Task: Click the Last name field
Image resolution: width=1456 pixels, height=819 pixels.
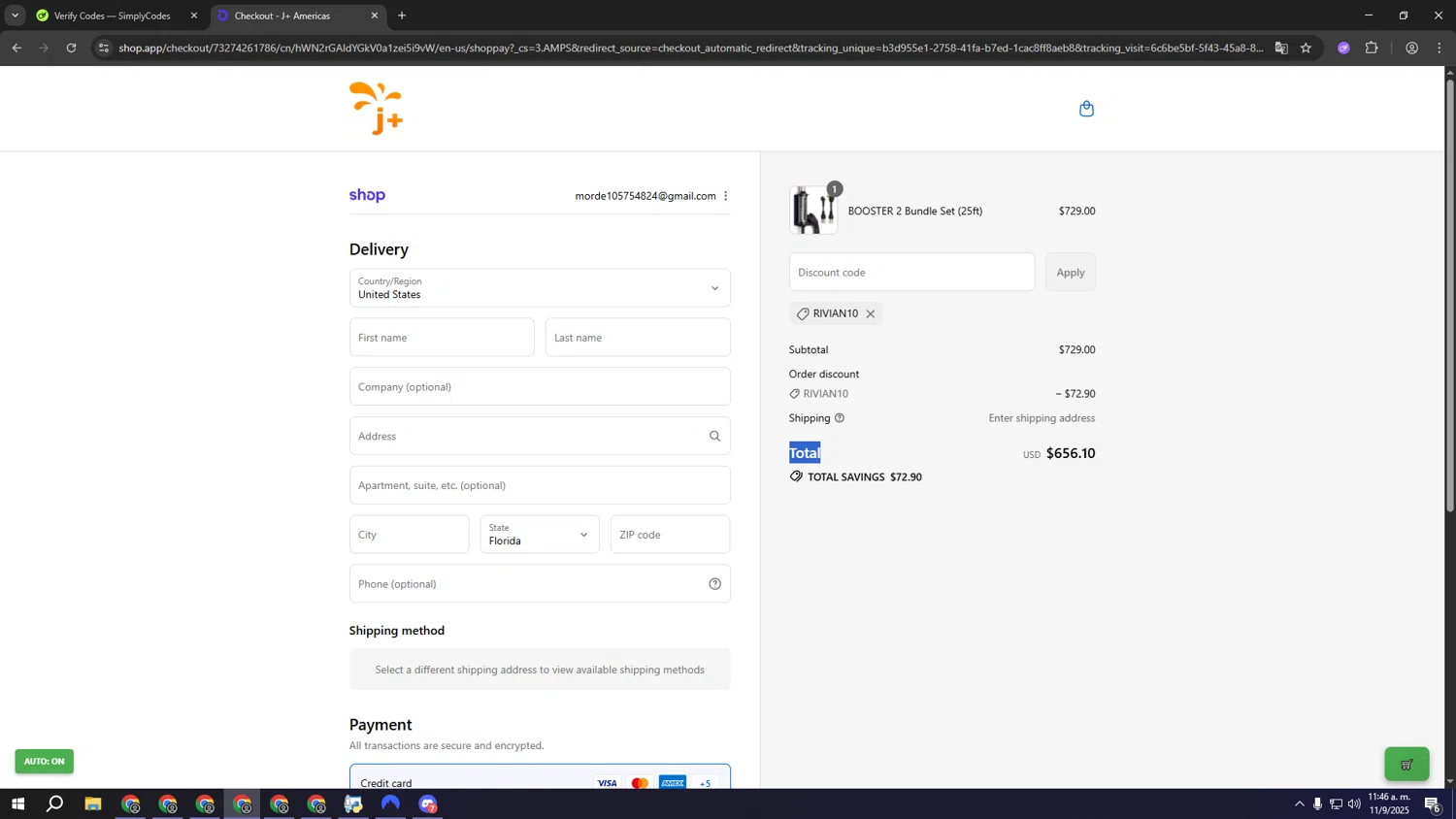Action: coord(638,338)
